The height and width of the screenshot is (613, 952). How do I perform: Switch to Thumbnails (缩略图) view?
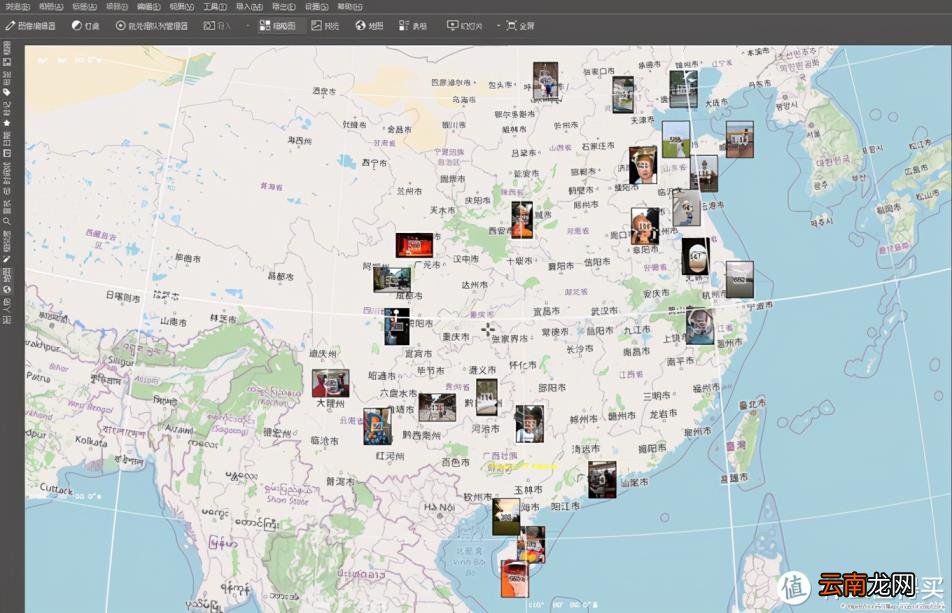278,26
